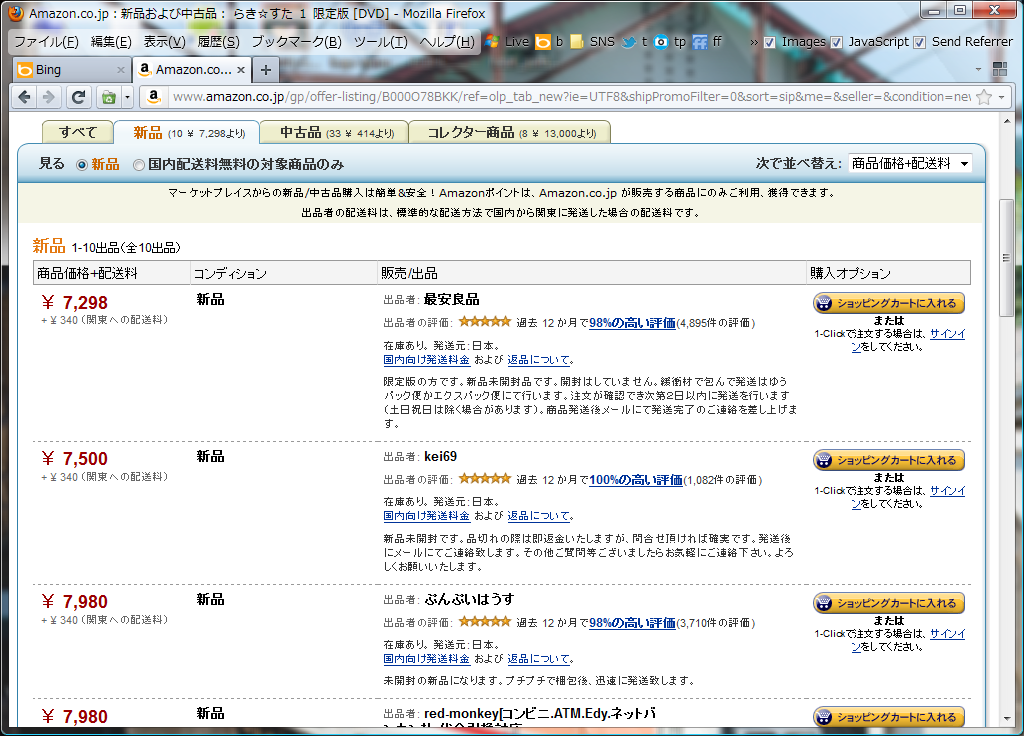Open 98%の高い評価 link for ぶんぶいはうす
This screenshot has width=1024, height=736.
632,622
